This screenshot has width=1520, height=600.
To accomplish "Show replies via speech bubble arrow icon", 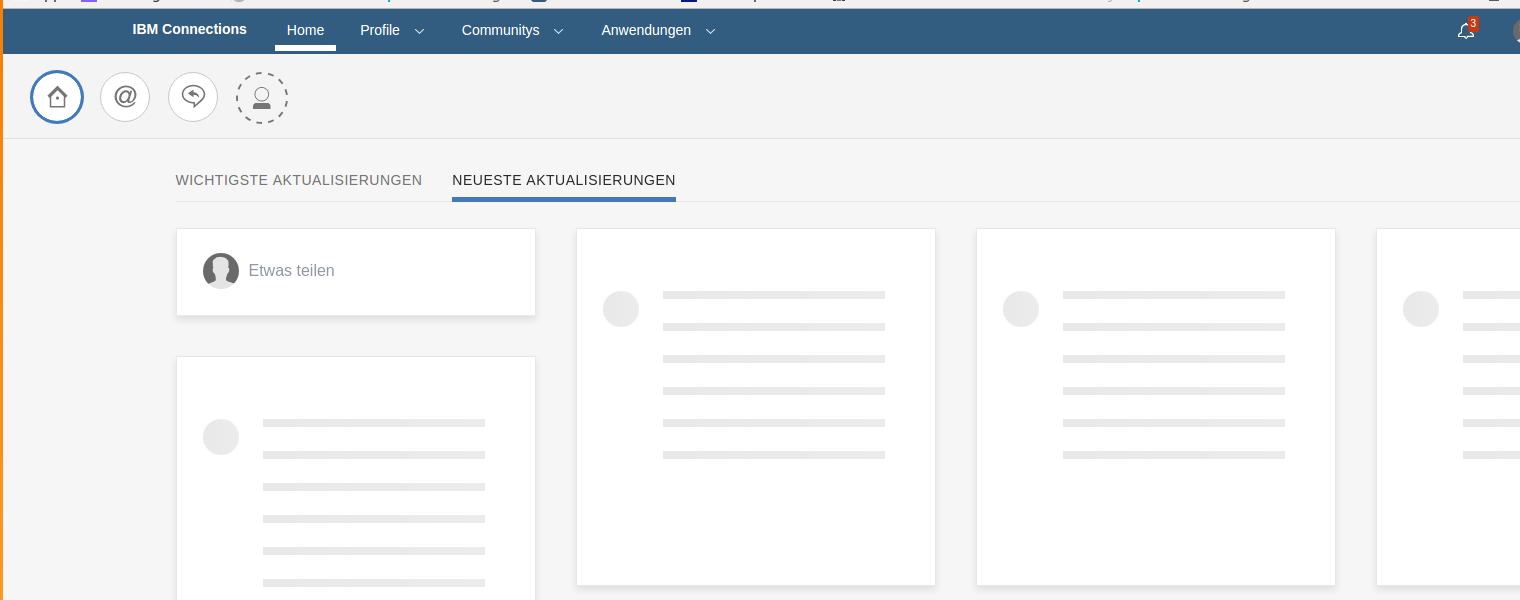I will [193, 97].
